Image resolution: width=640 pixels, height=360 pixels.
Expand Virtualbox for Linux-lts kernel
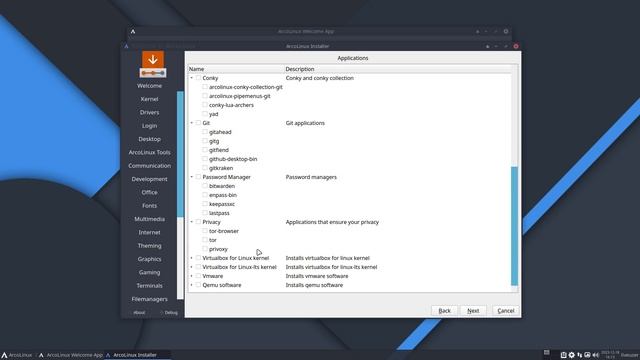(x=191, y=267)
